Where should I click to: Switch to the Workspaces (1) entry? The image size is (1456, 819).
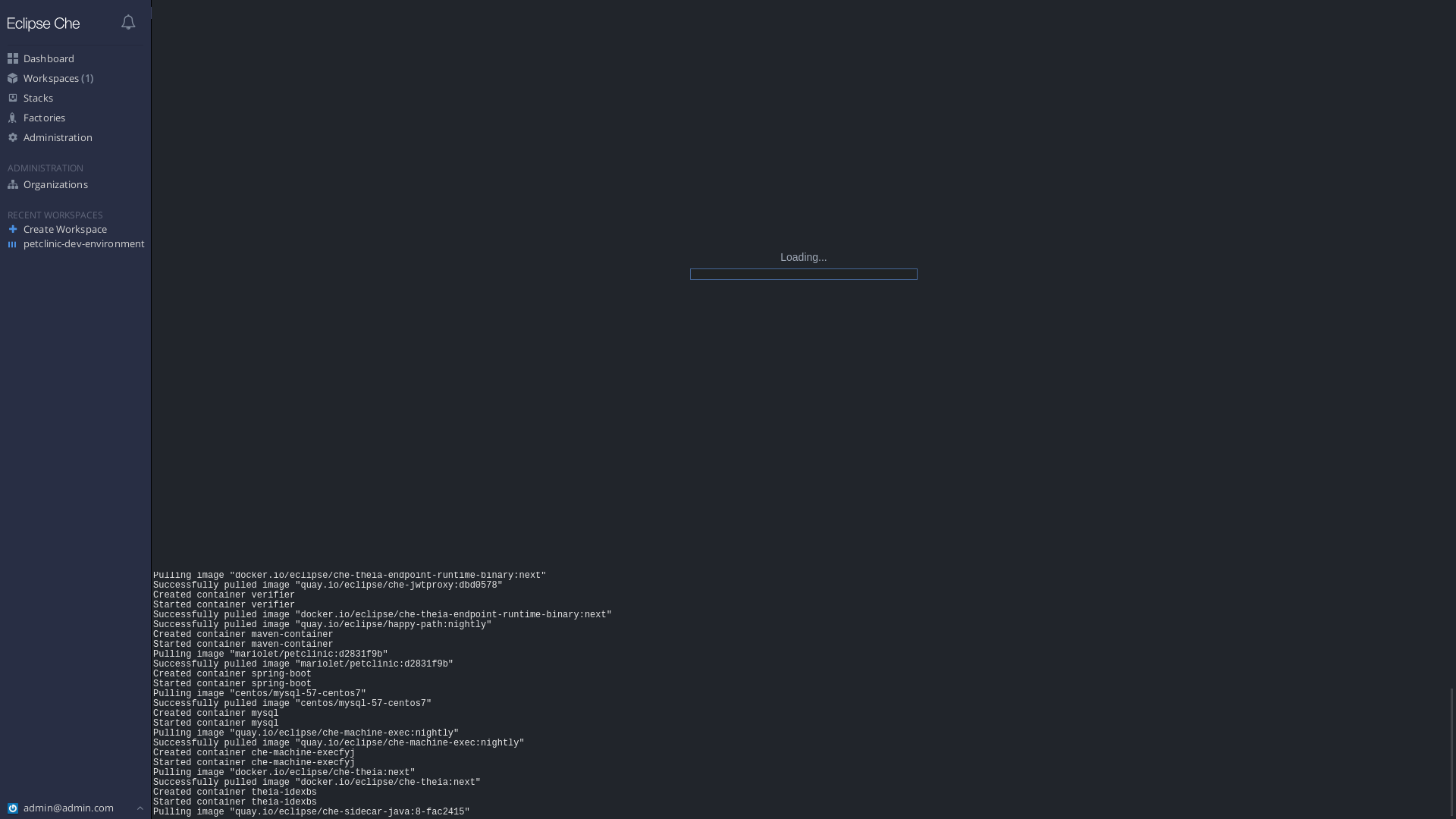click(58, 77)
